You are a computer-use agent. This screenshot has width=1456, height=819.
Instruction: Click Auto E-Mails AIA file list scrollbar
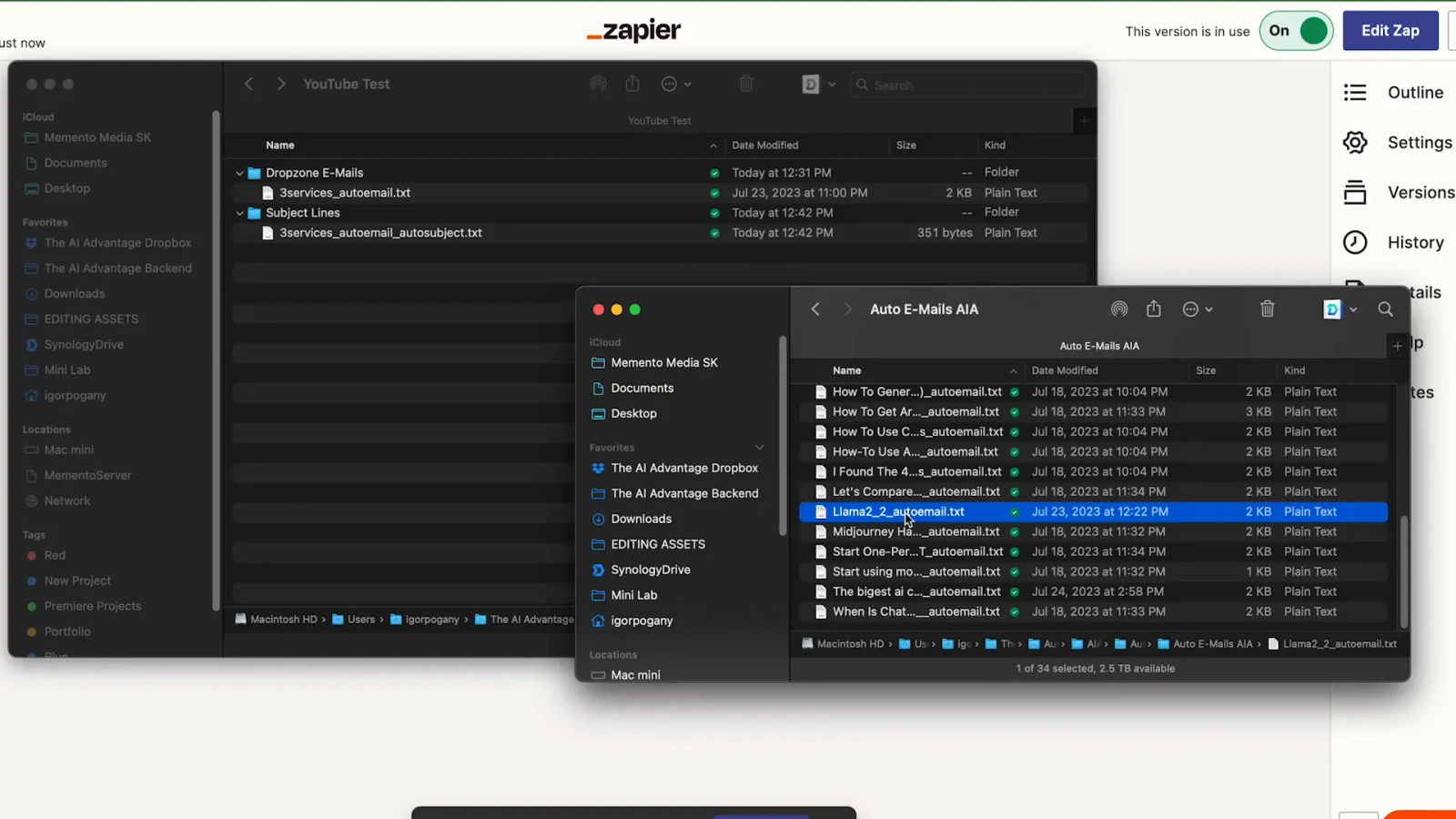point(1403,572)
